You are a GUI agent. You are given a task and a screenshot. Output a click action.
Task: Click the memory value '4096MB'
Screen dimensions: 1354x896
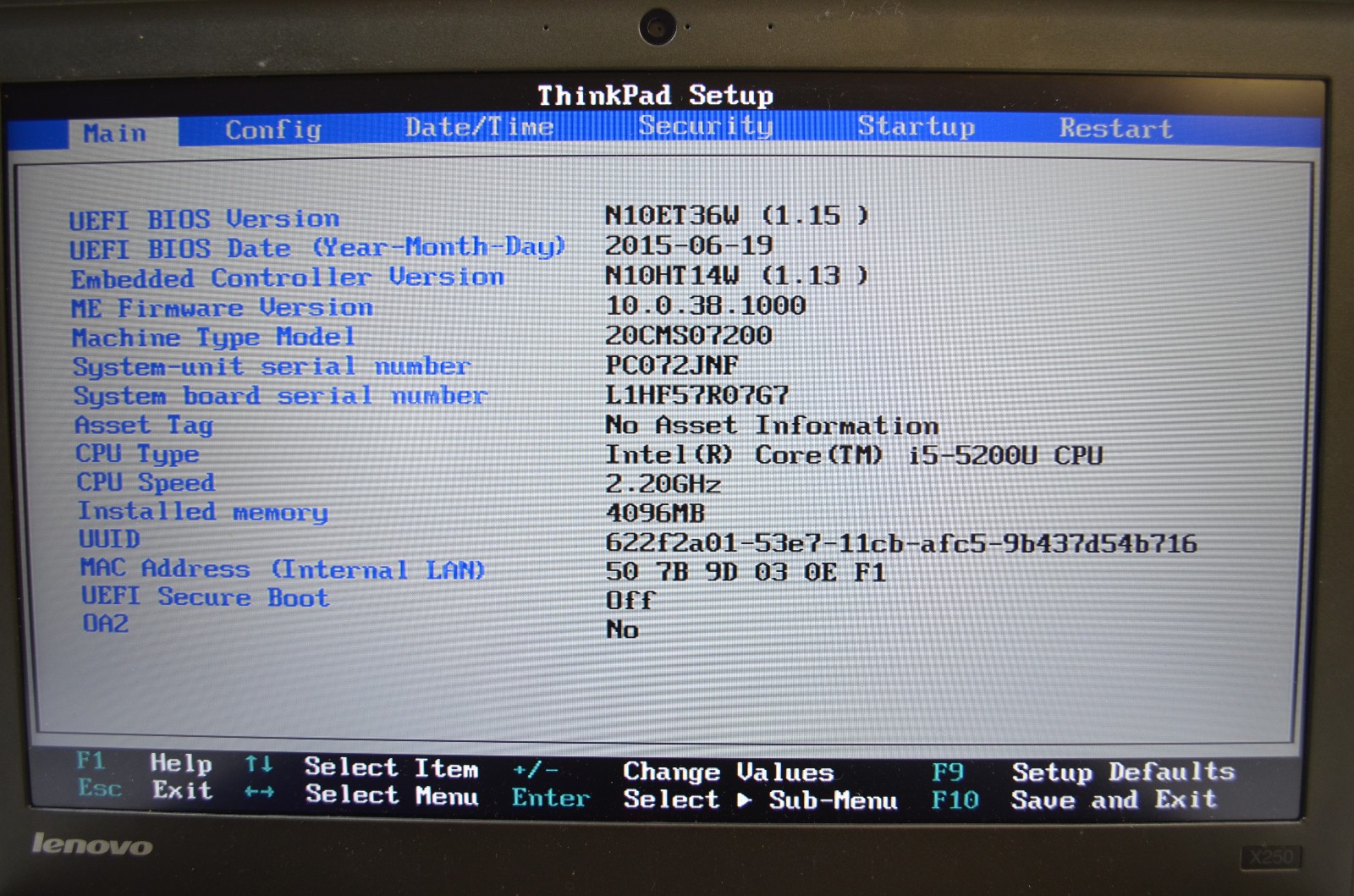[x=656, y=514]
